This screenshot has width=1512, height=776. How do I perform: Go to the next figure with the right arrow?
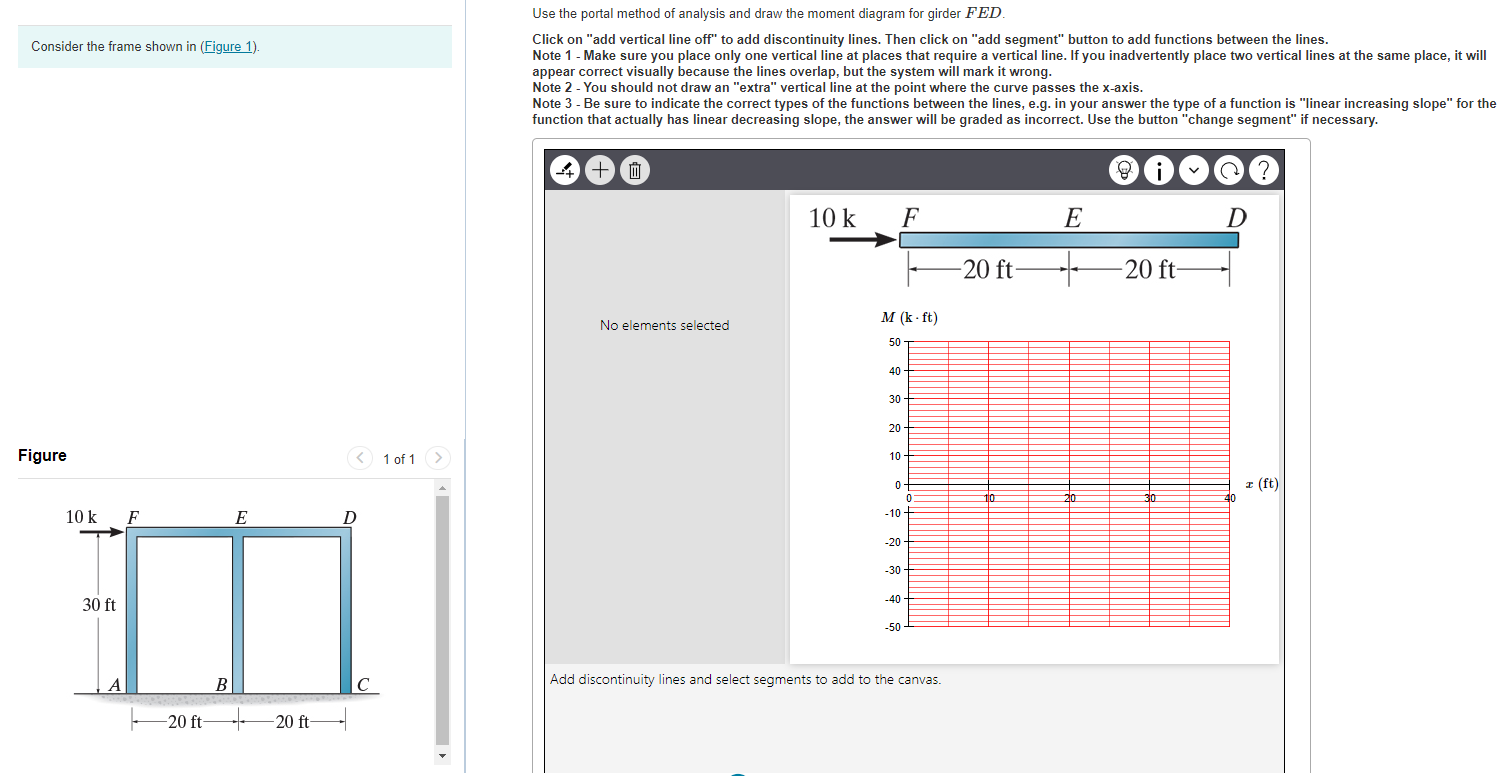438,458
